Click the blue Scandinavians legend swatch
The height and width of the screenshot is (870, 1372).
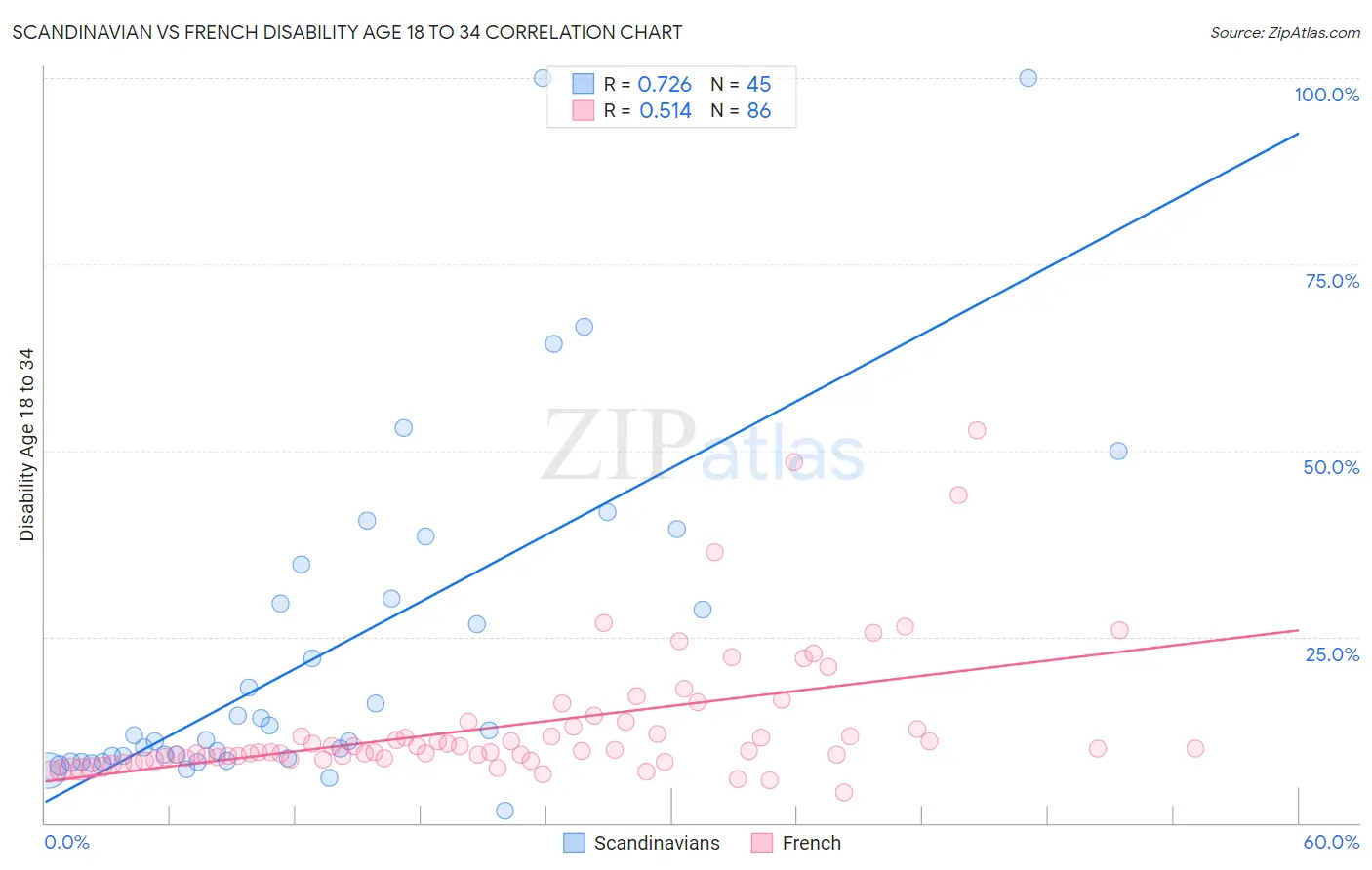pos(574,843)
